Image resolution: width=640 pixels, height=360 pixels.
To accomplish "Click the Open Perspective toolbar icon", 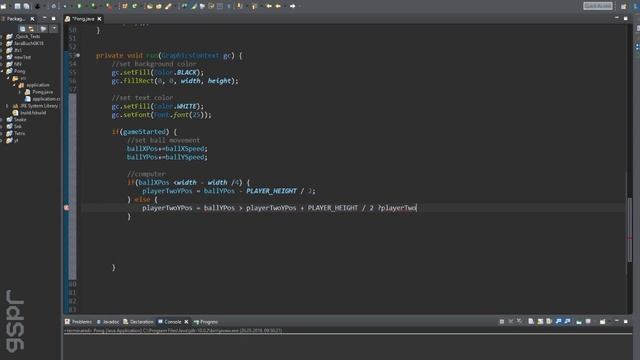I will [x=623, y=6].
